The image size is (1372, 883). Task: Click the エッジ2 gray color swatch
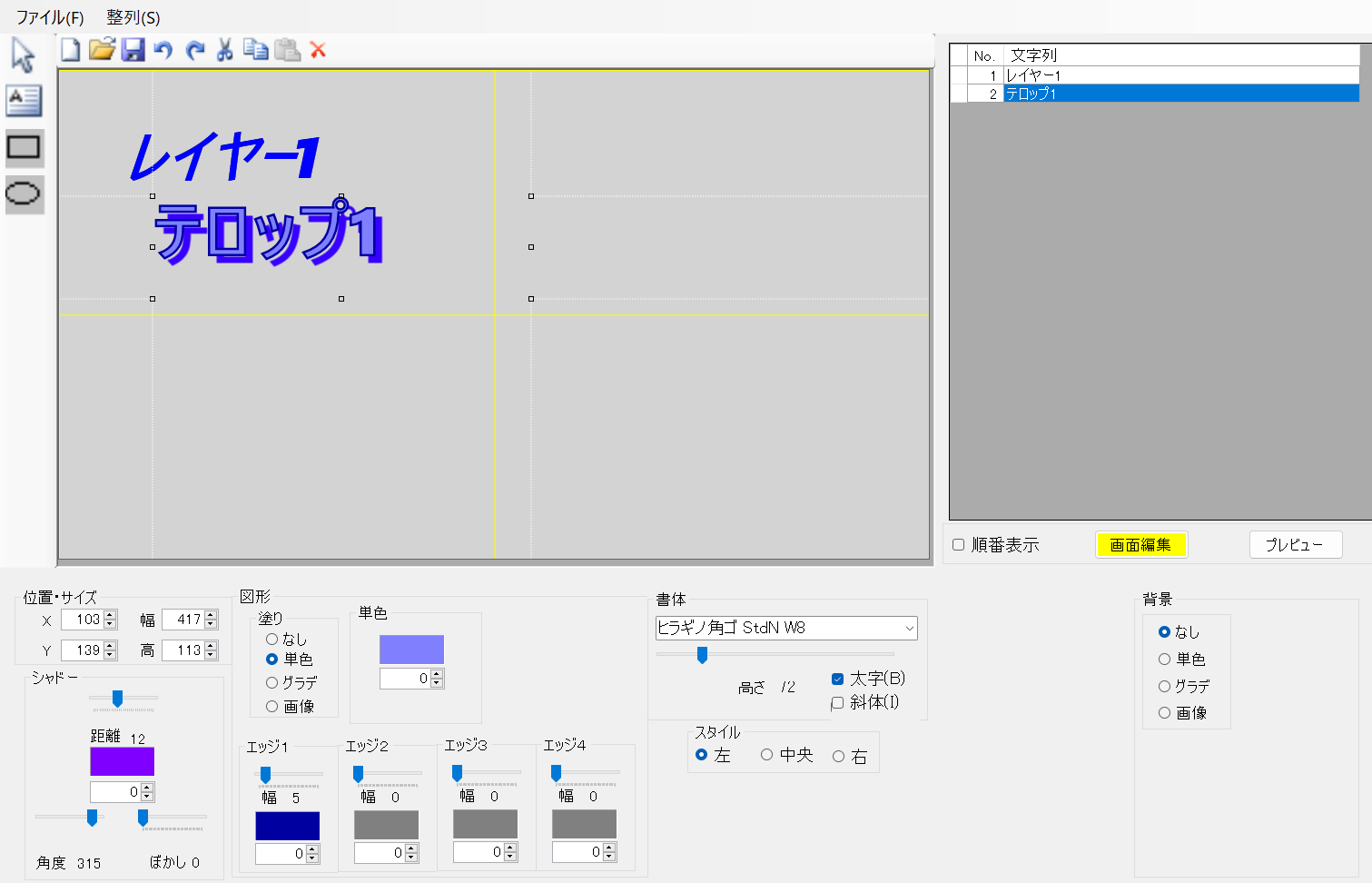pyautogui.click(x=386, y=825)
